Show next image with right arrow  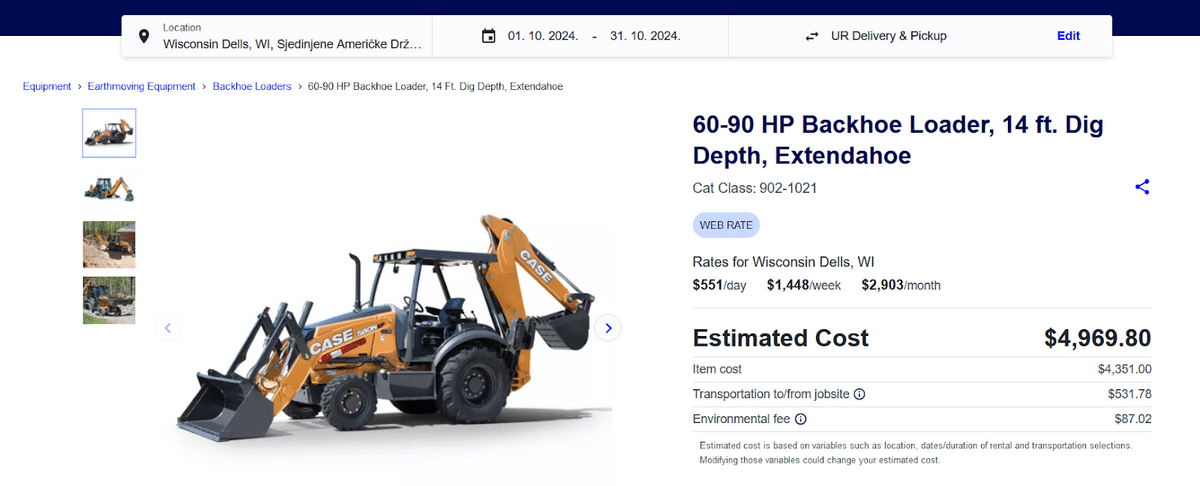(x=608, y=327)
